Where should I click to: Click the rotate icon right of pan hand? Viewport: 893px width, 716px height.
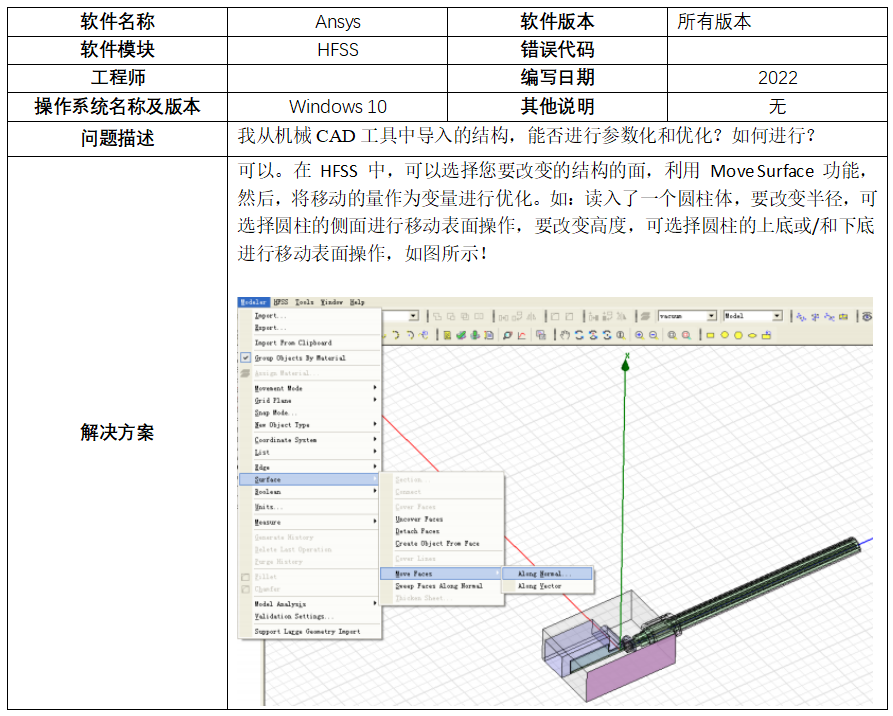[x=579, y=335]
